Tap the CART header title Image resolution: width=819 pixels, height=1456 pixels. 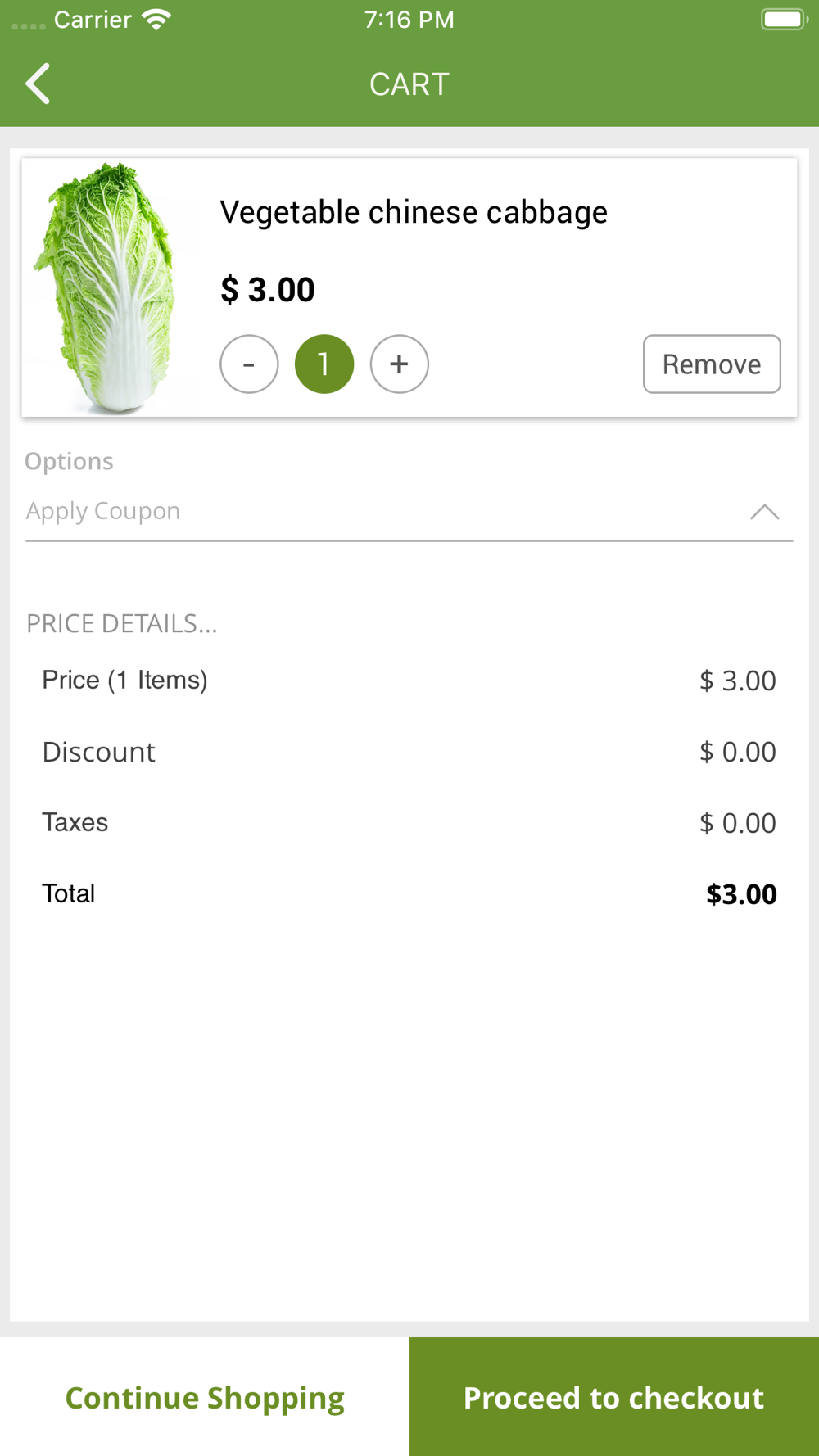[409, 84]
